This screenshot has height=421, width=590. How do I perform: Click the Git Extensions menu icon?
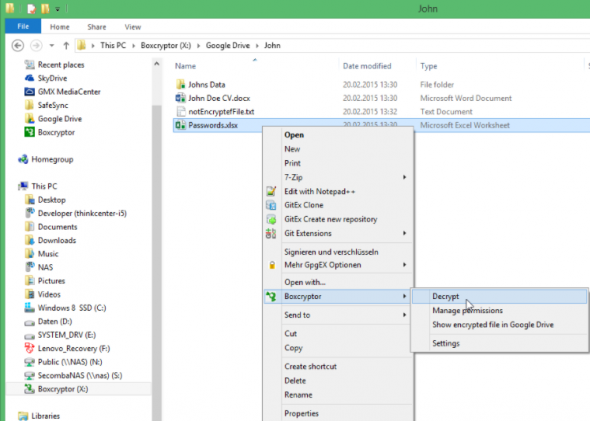coord(271,233)
